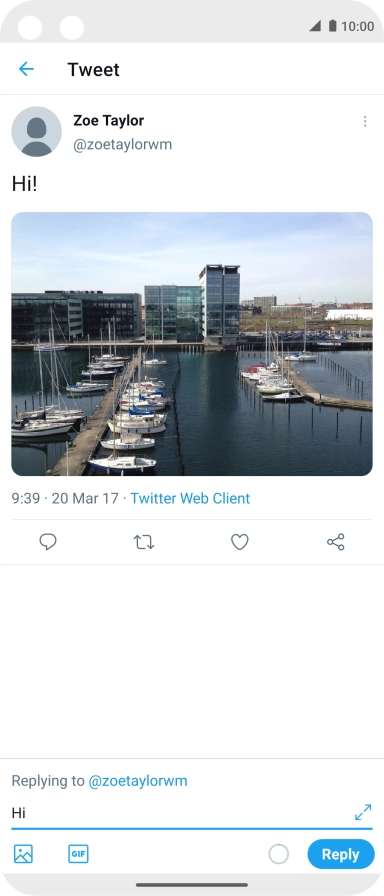This screenshot has height=896, width=384.
Task: Send the reply with Reply button
Action: pos(341,854)
